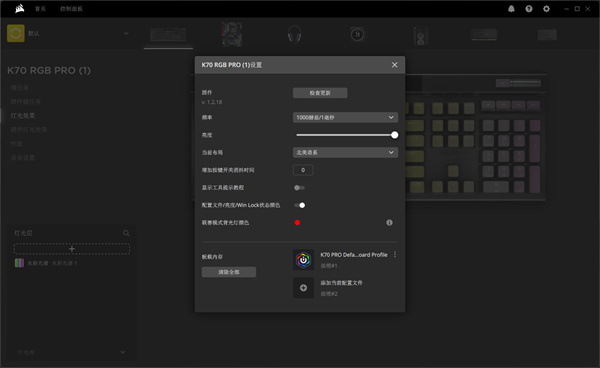Toggle the profile/brightness/Win Lock indicator color switch
The image size is (600, 368).
pos(300,205)
